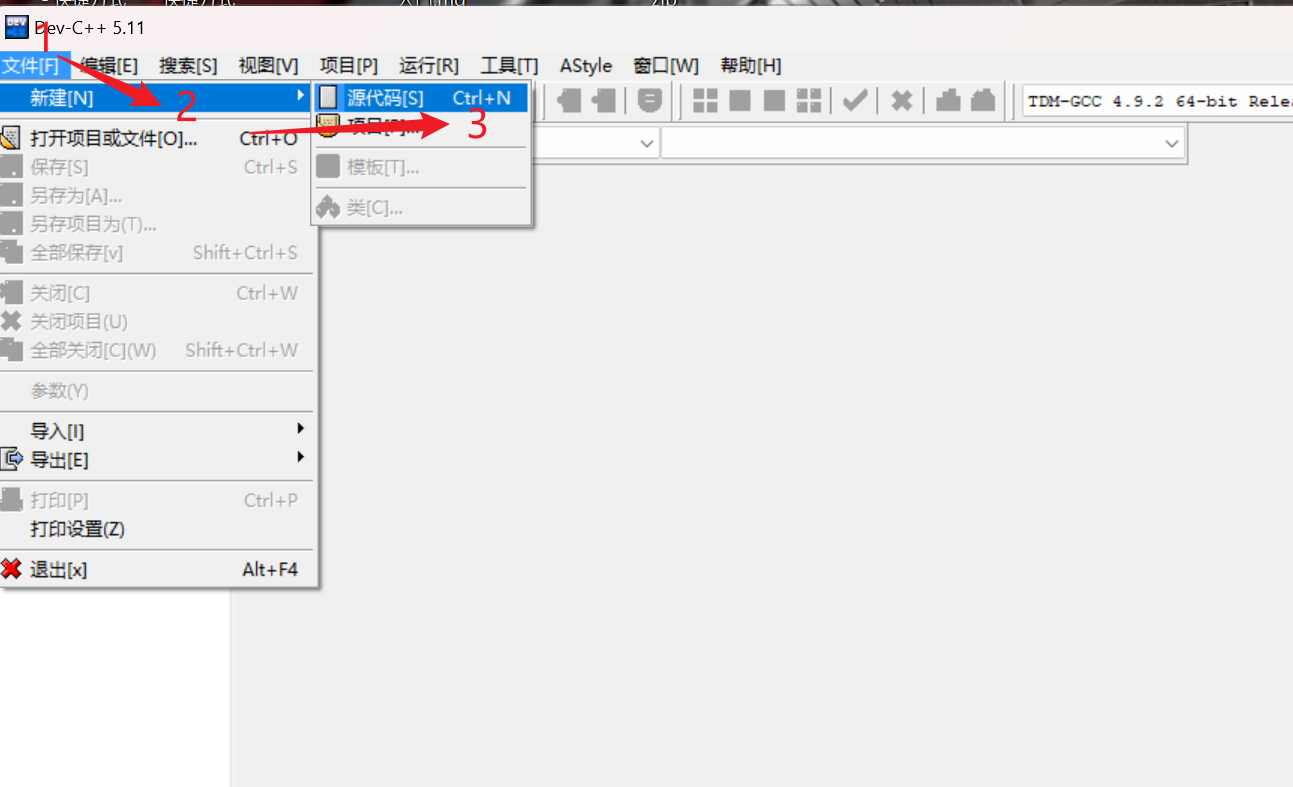Screen dimensions: 1293x787
Task: Open the 运行[R] menu
Action: tap(429, 66)
